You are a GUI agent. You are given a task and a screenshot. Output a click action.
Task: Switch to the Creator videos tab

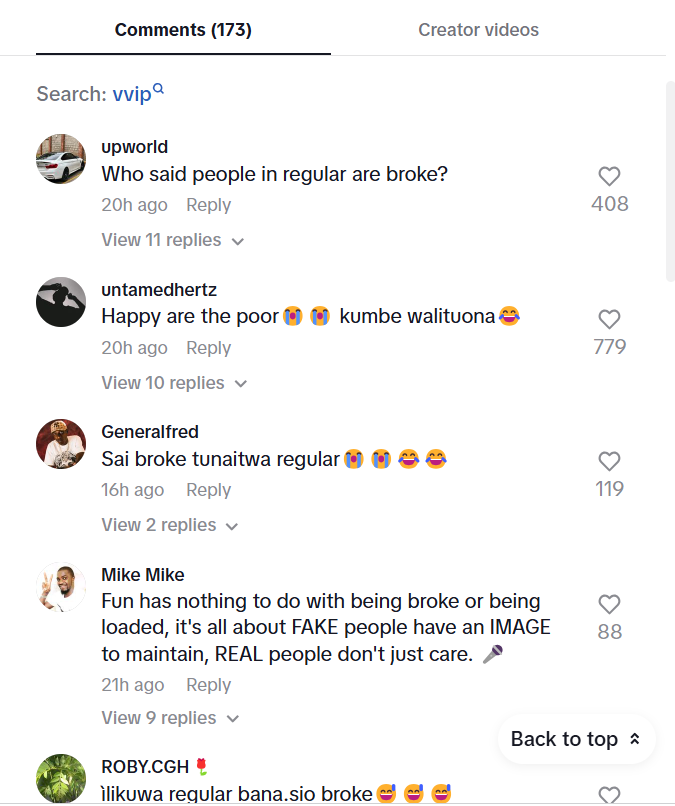(x=478, y=30)
